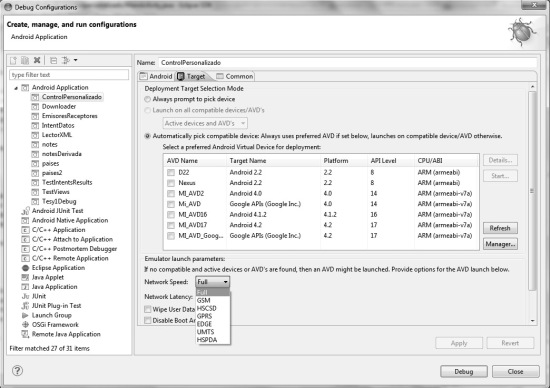The image size is (550, 388).
Task: Select the ControlPersonalizado configuration
Action: (72, 97)
